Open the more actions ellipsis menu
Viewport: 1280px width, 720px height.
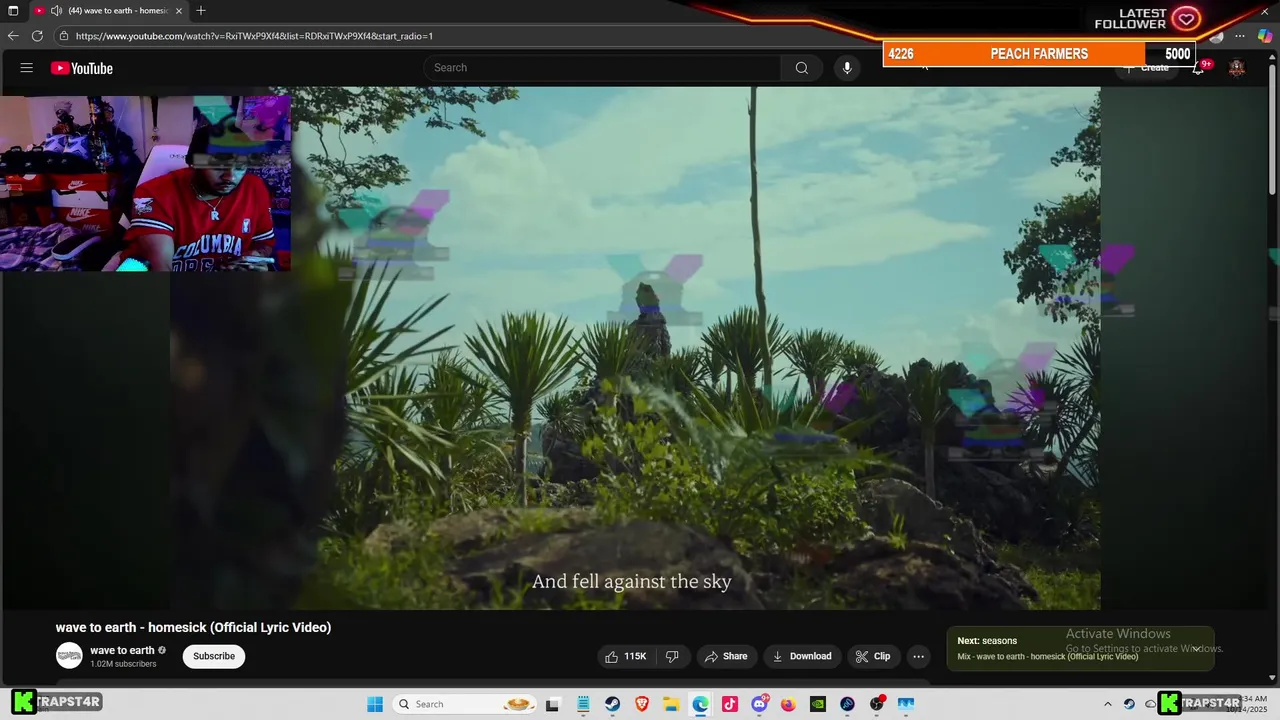(x=918, y=656)
